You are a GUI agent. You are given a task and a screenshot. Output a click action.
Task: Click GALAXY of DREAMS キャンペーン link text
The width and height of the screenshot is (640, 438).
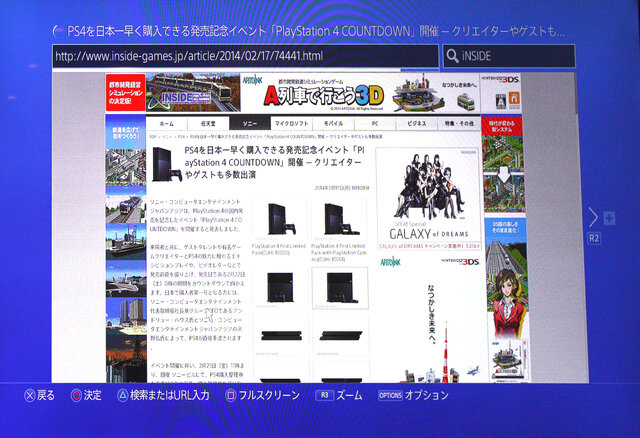(429, 246)
